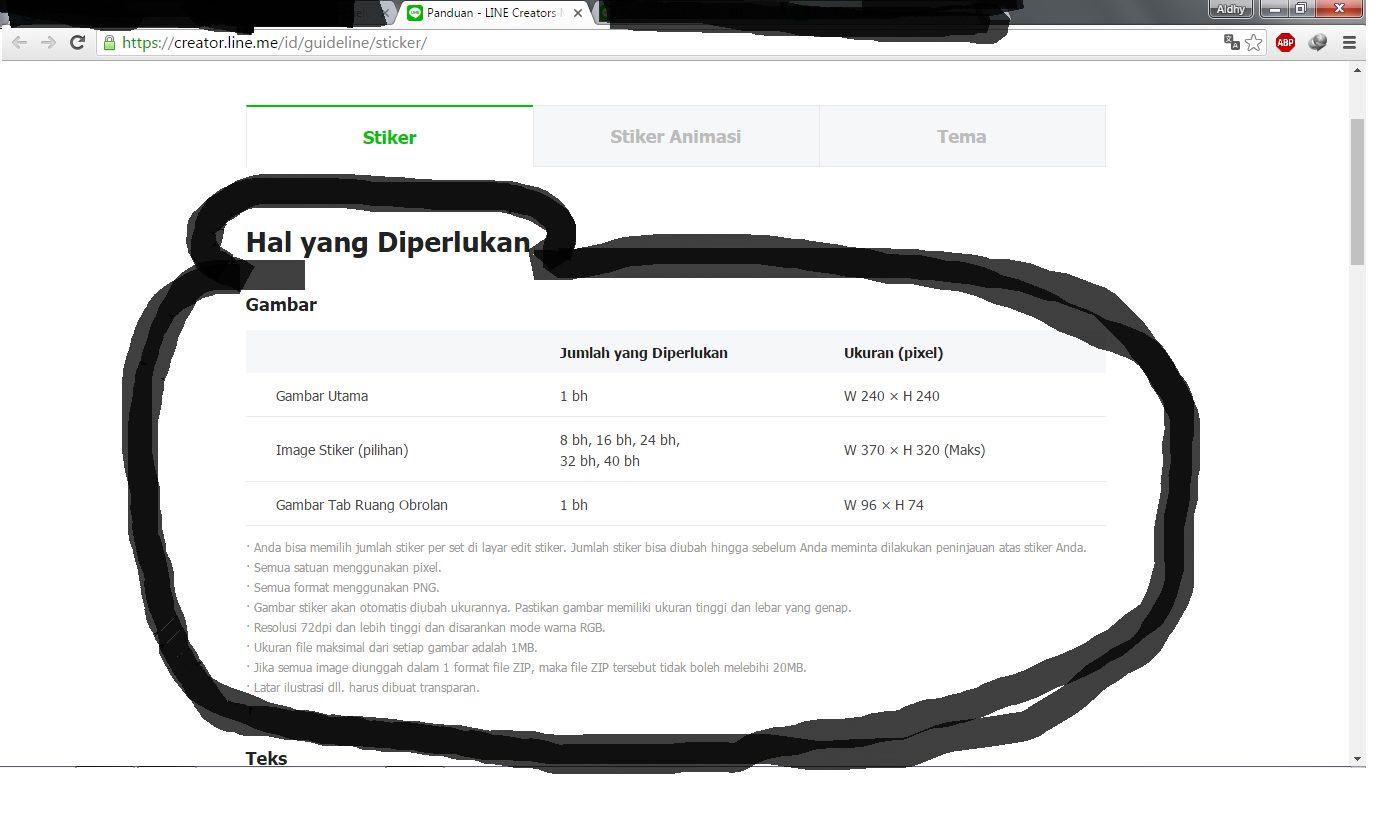Screen dimensions: 1388x826
Task: Click the scrollbar up arrow
Action: pos(1357,70)
